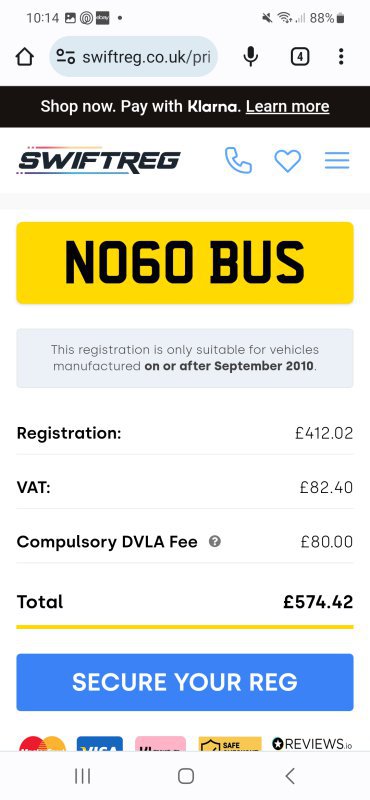Open Chrome three-dot overflow menu
Viewport: 370px width, 800px height.
pos(341,57)
